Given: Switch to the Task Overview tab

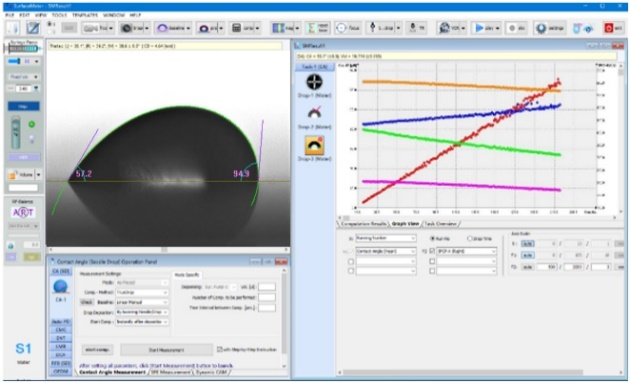Looking at the screenshot, I should (441, 224).
